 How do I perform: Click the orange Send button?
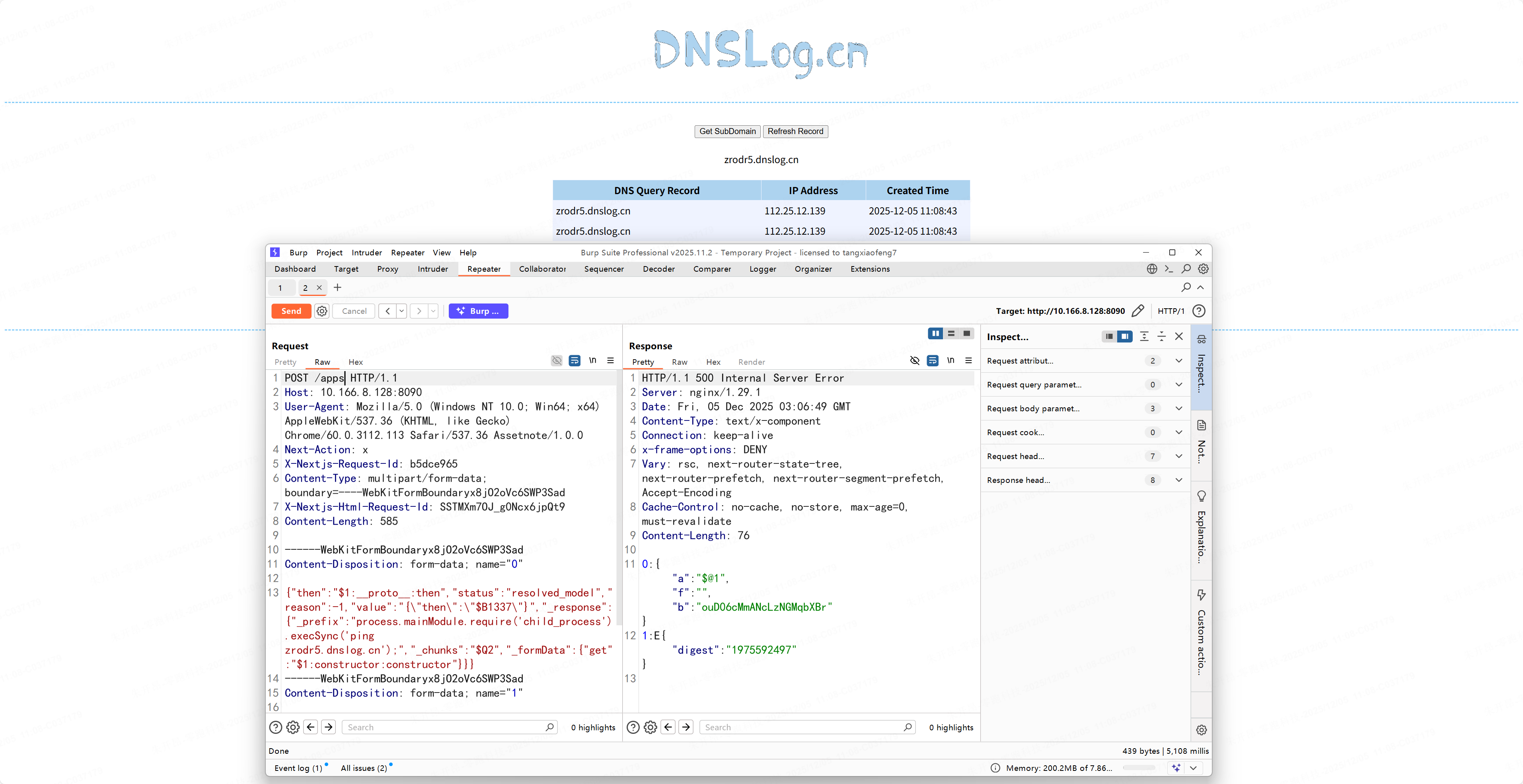291,311
